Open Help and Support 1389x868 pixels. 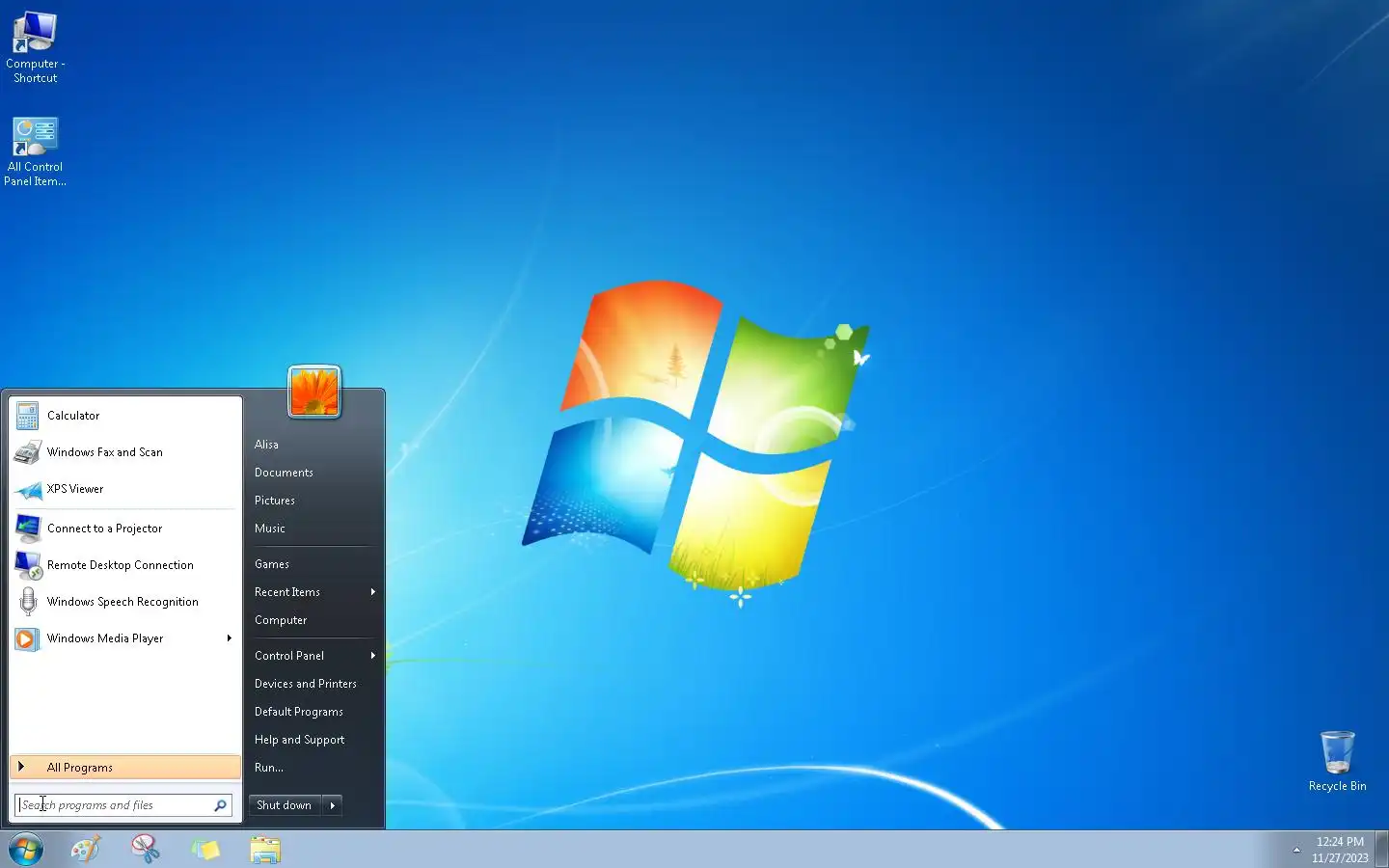(x=300, y=740)
